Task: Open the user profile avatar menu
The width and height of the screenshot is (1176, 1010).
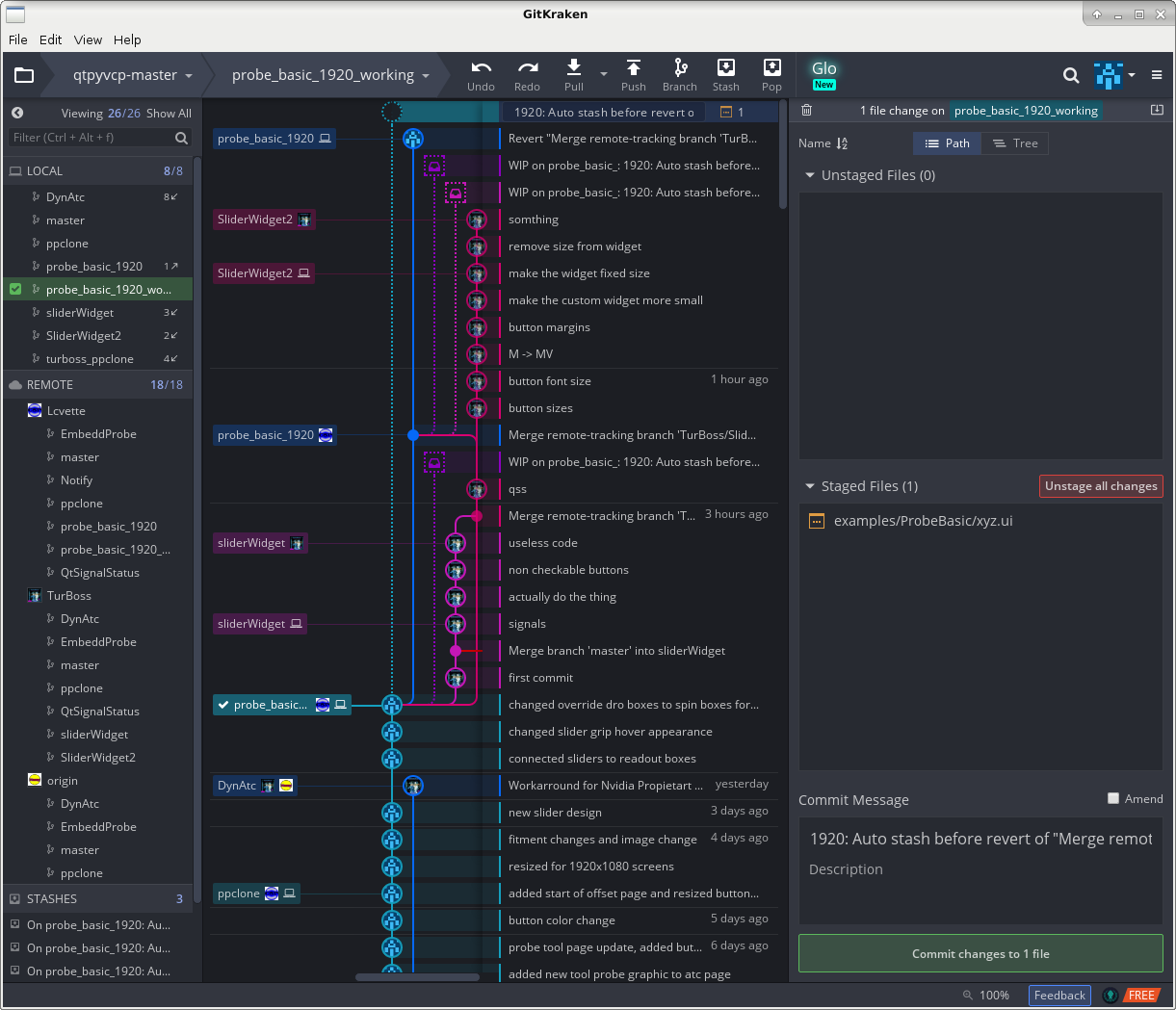Action: [x=1114, y=75]
